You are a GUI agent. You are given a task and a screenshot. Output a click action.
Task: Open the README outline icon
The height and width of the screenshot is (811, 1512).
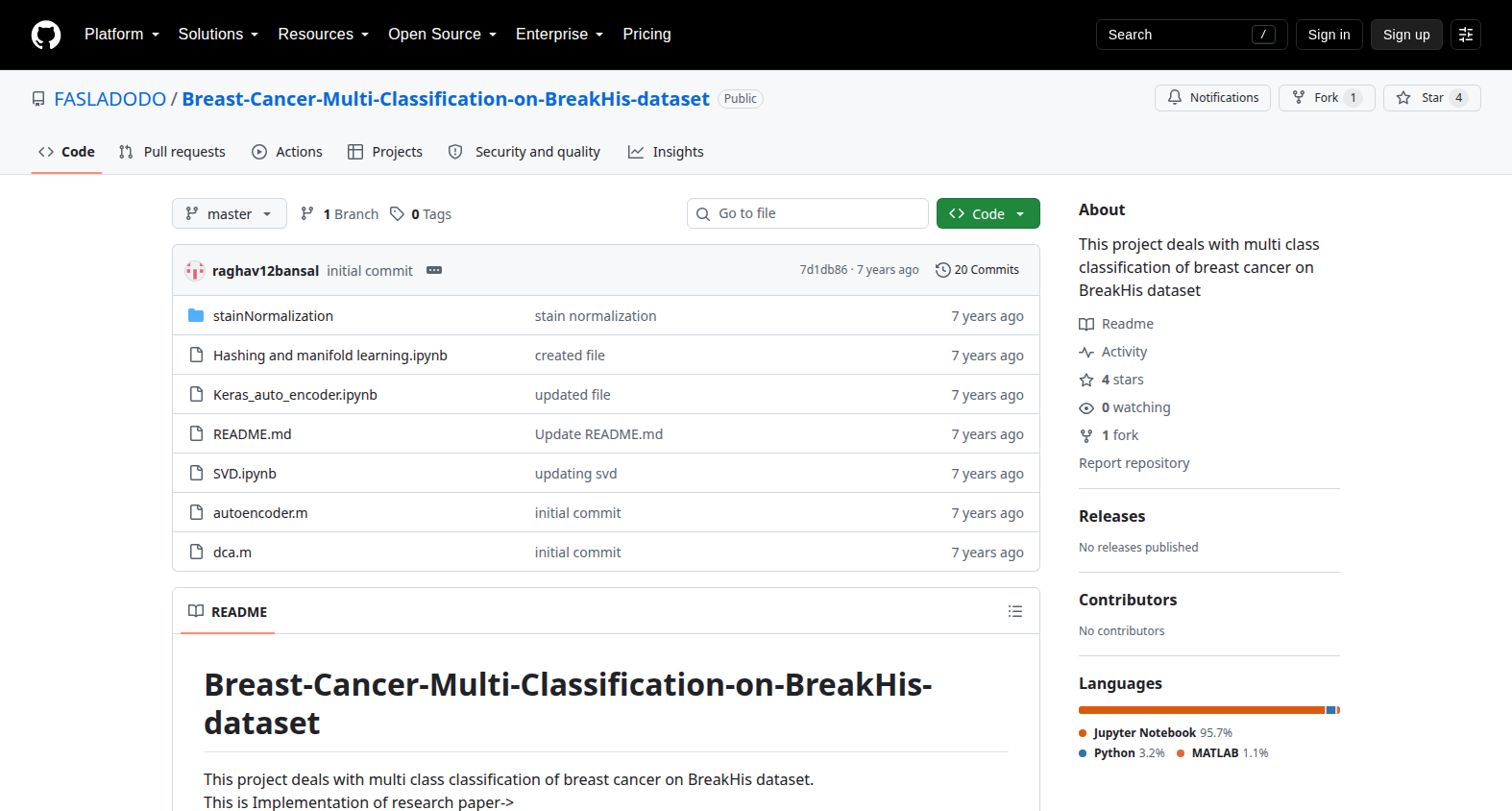coord(1015,611)
